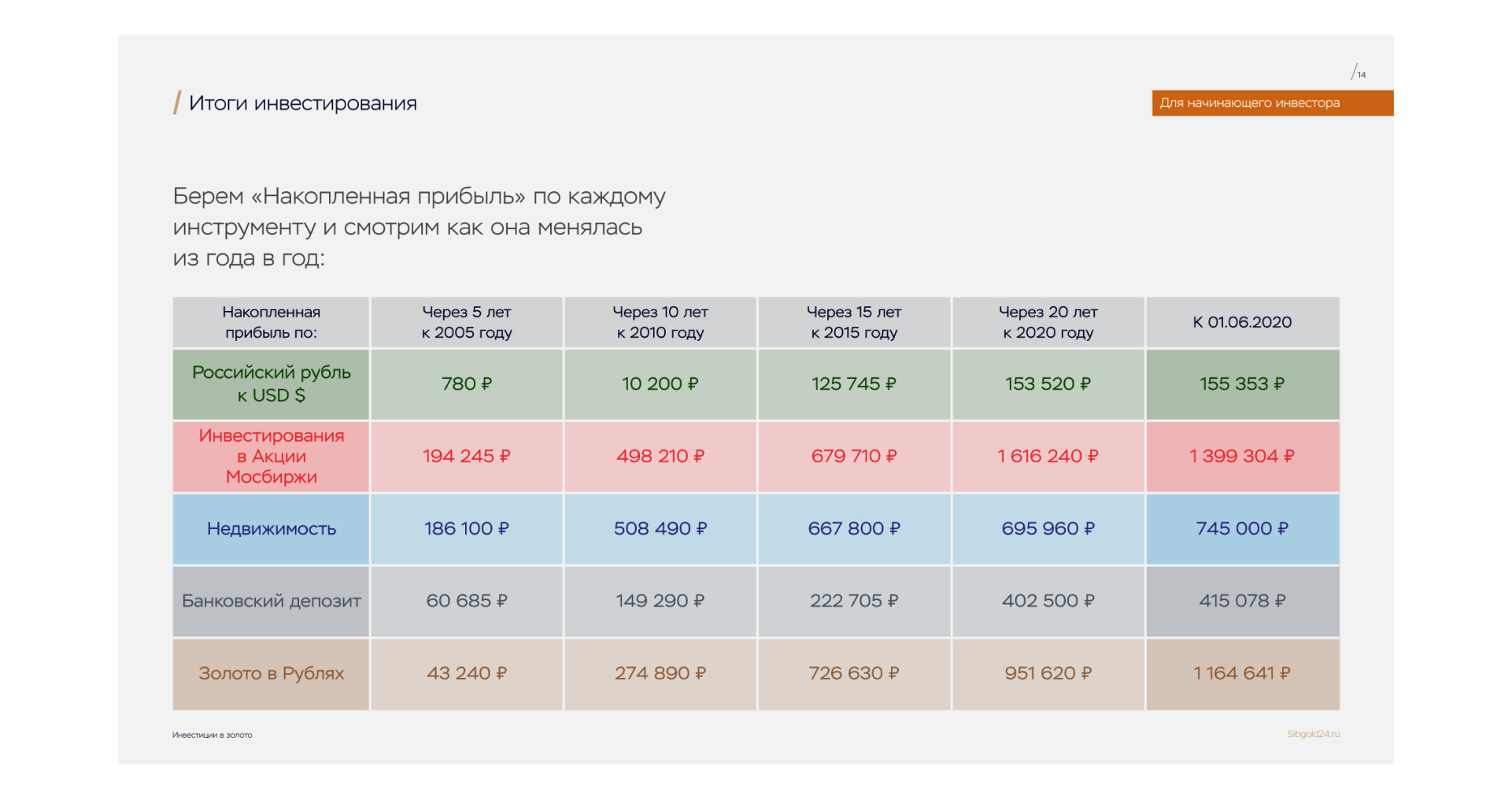Click the orange 'Для начинающего инвестора' banner
Screen dimensions: 1512x800
tap(1271, 103)
